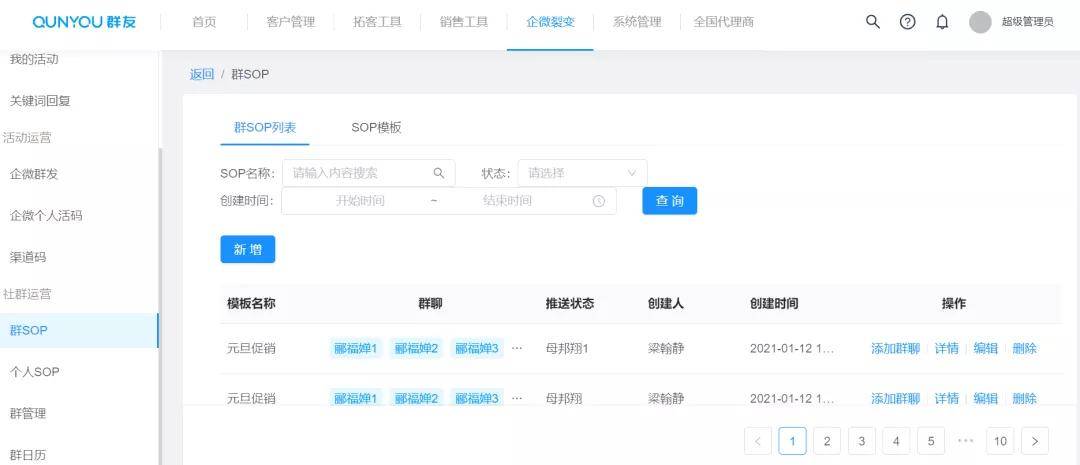Click 添加群聊 in the second row
1080x465 pixels.
tap(895, 397)
